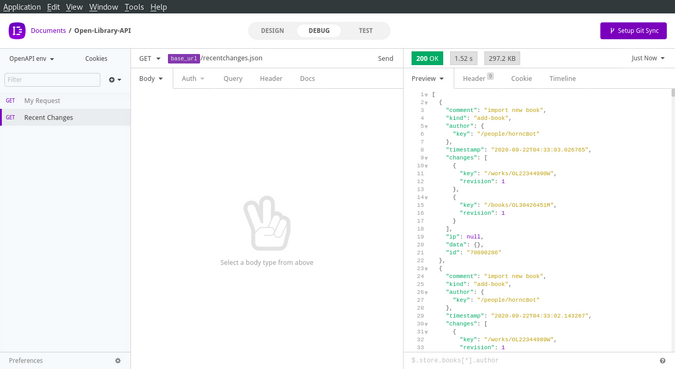The width and height of the screenshot is (675, 369).
Task: Open the create request plus menu icon
Action: pyautogui.click(x=115, y=80)
